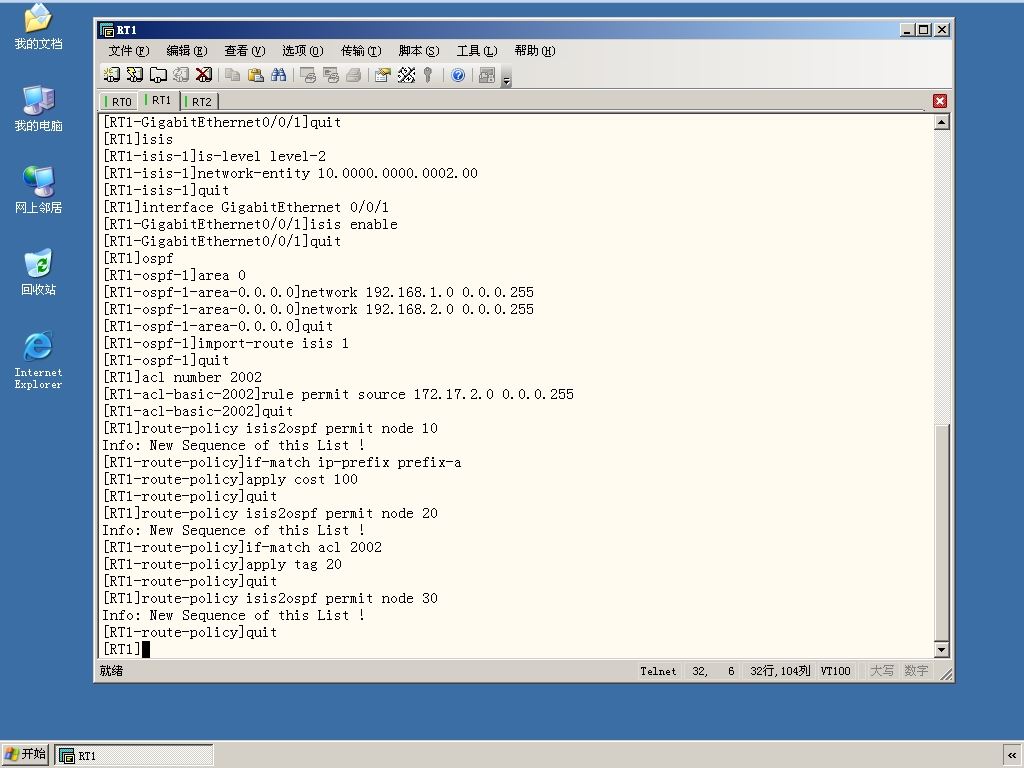This screenshot has width=1024, height=768.
Task: Open the 选项(O) menu
Action: 302,51
